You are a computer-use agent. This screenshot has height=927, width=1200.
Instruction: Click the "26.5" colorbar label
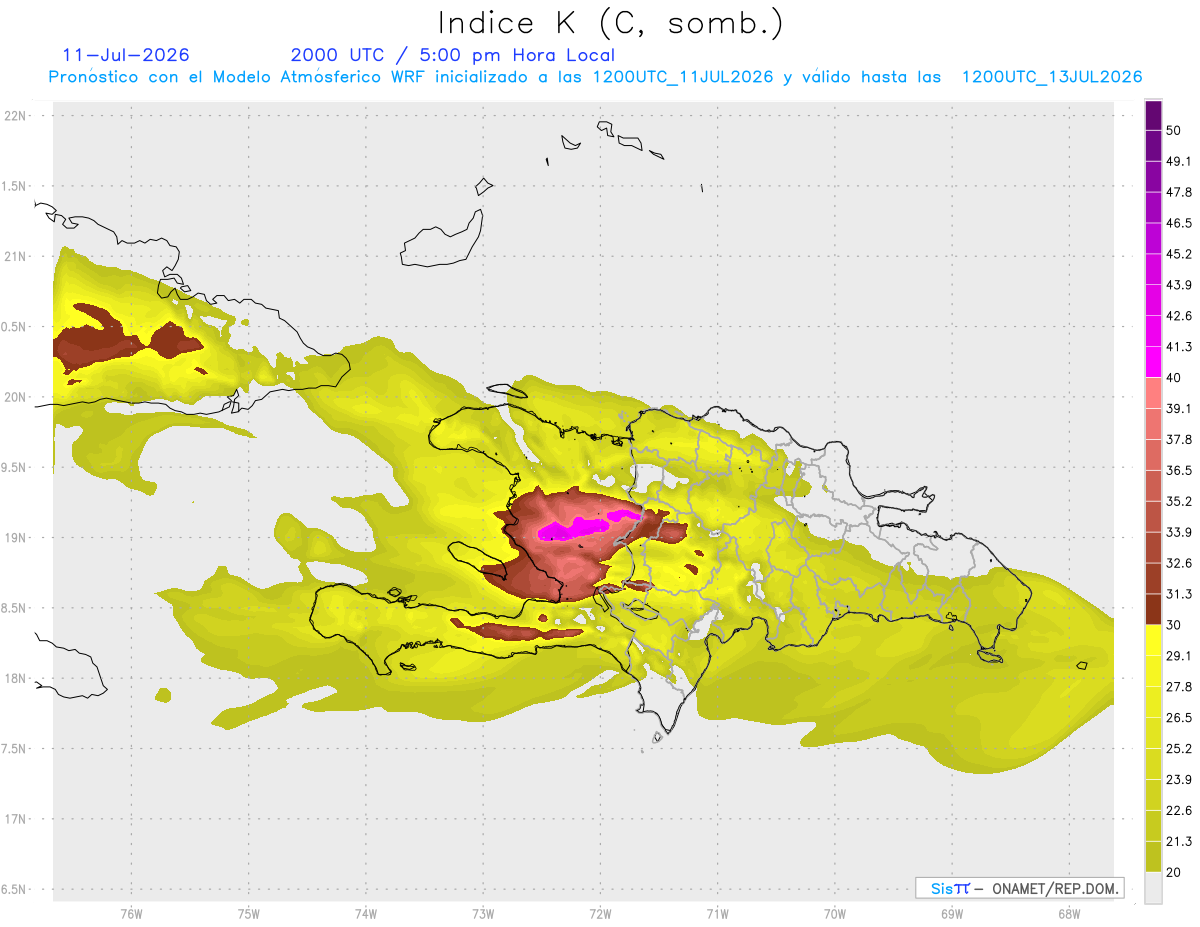click(x=1178, y=718)
